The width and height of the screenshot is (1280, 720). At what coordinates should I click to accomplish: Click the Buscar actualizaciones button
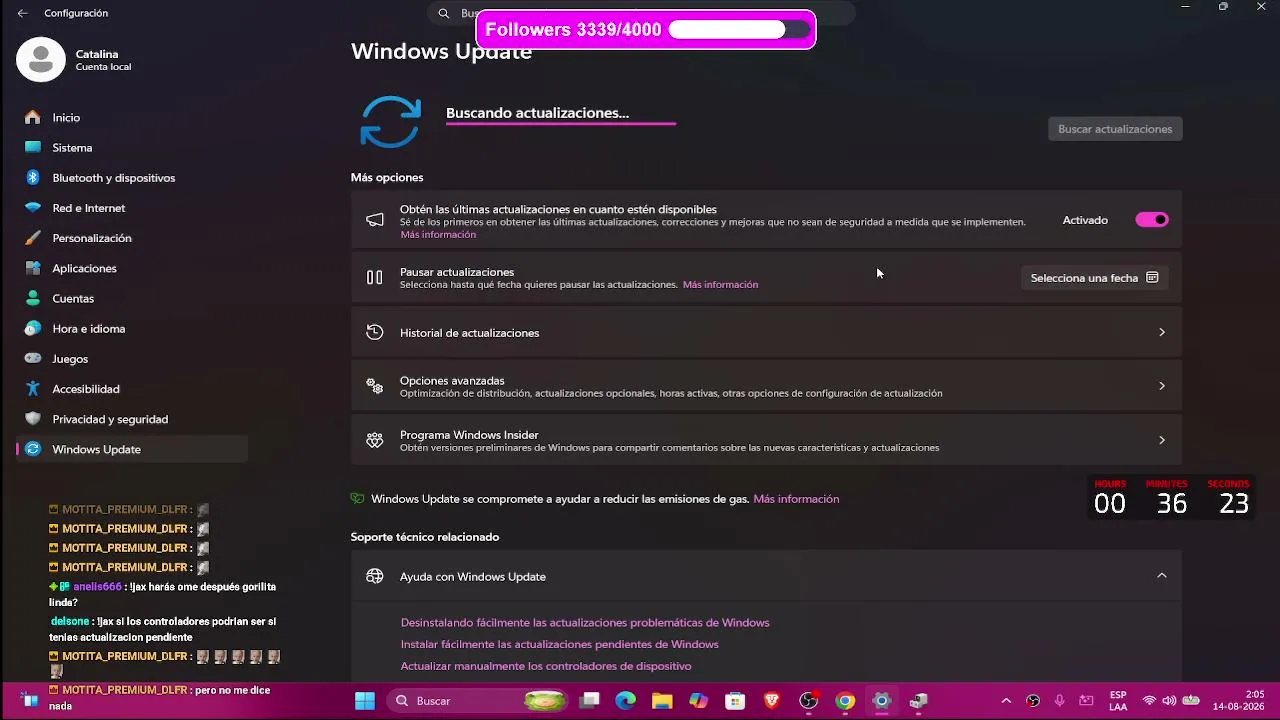(1115, 129)
